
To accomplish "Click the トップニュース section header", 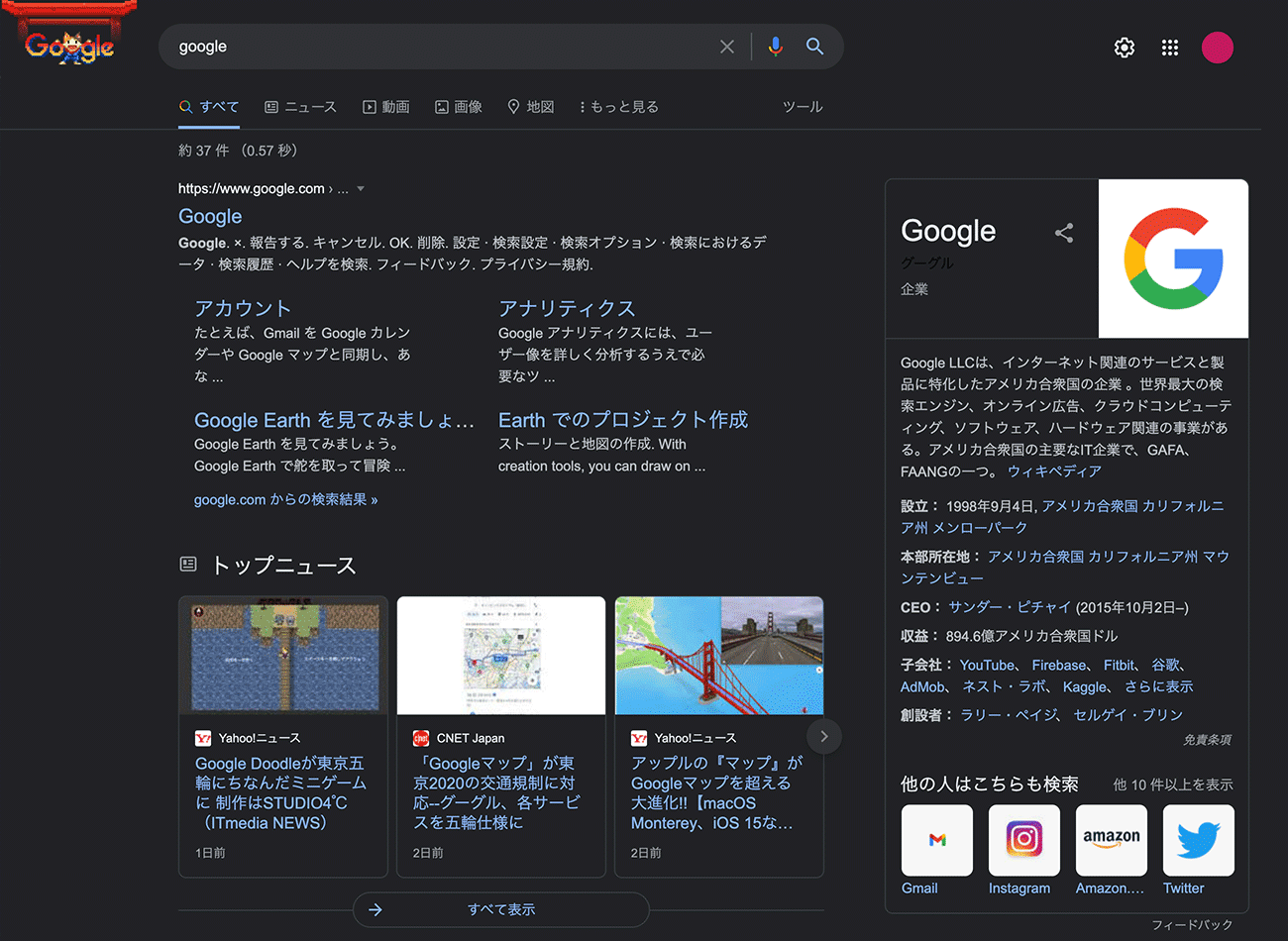I will click(x=283, y=566).
